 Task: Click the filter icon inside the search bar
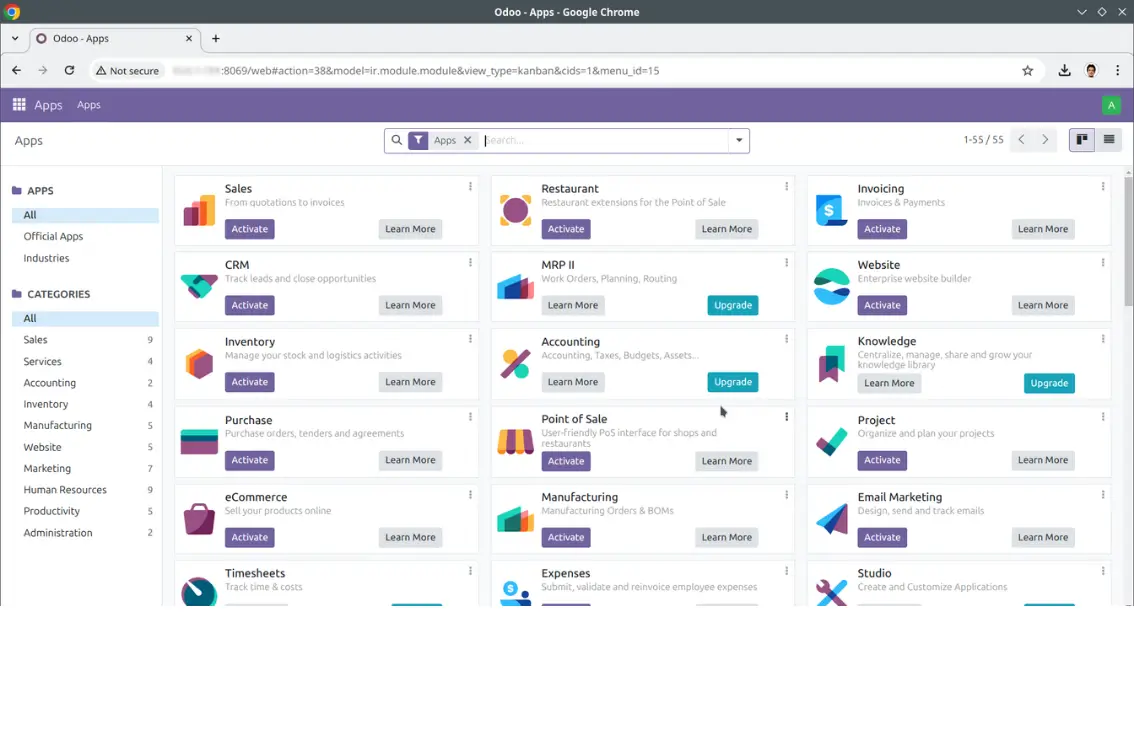click(x=419, y=140)
